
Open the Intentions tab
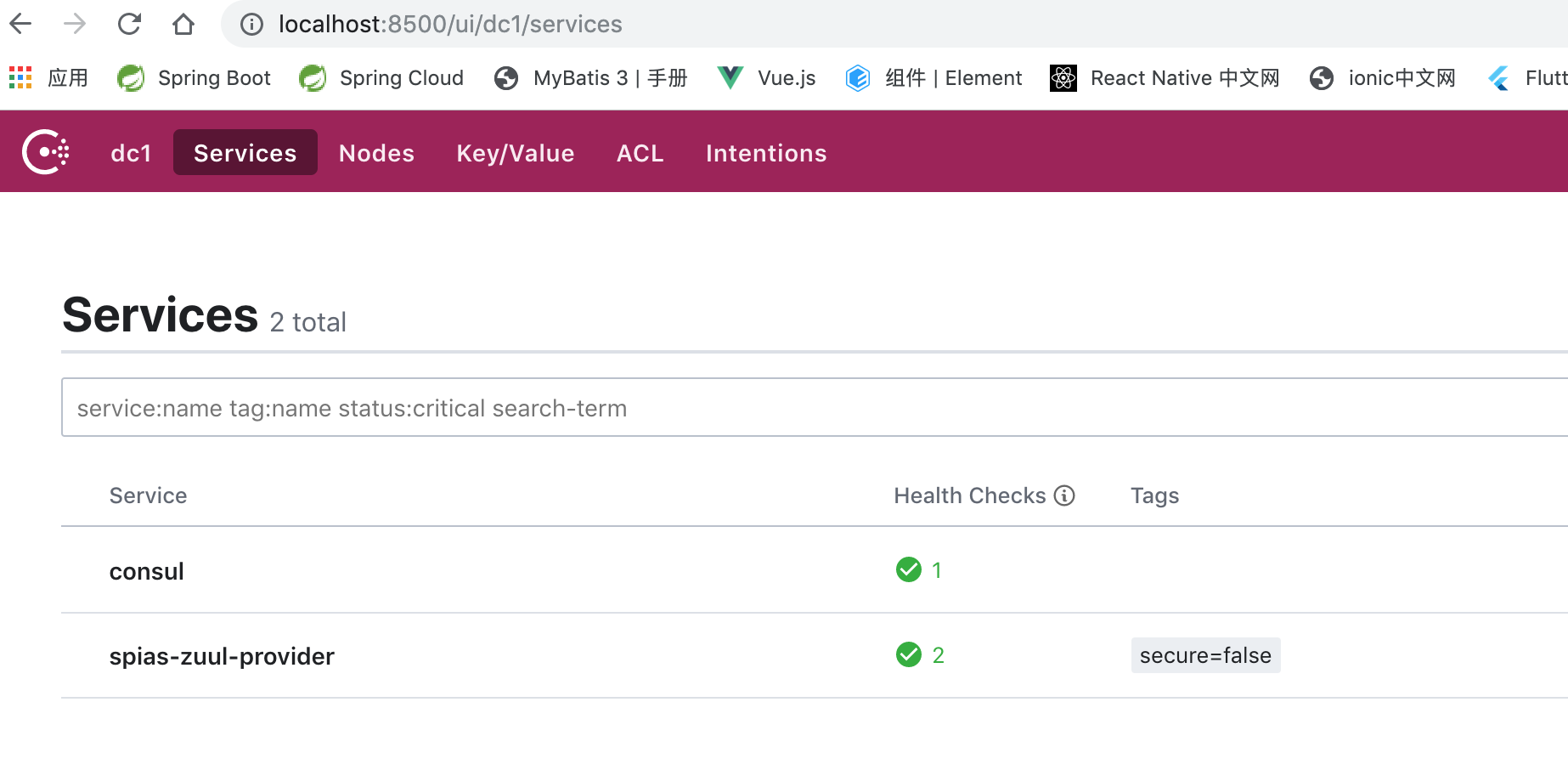click(x=766, y=153)
